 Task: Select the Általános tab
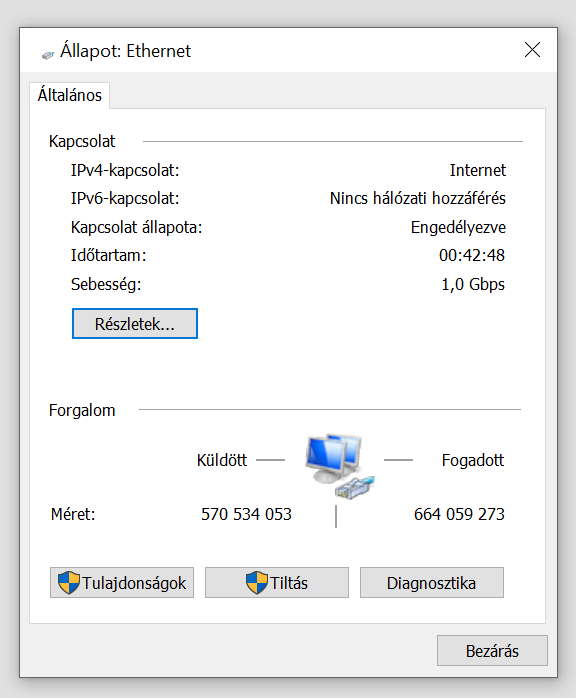pyautogui.click(x=70, y=95)
